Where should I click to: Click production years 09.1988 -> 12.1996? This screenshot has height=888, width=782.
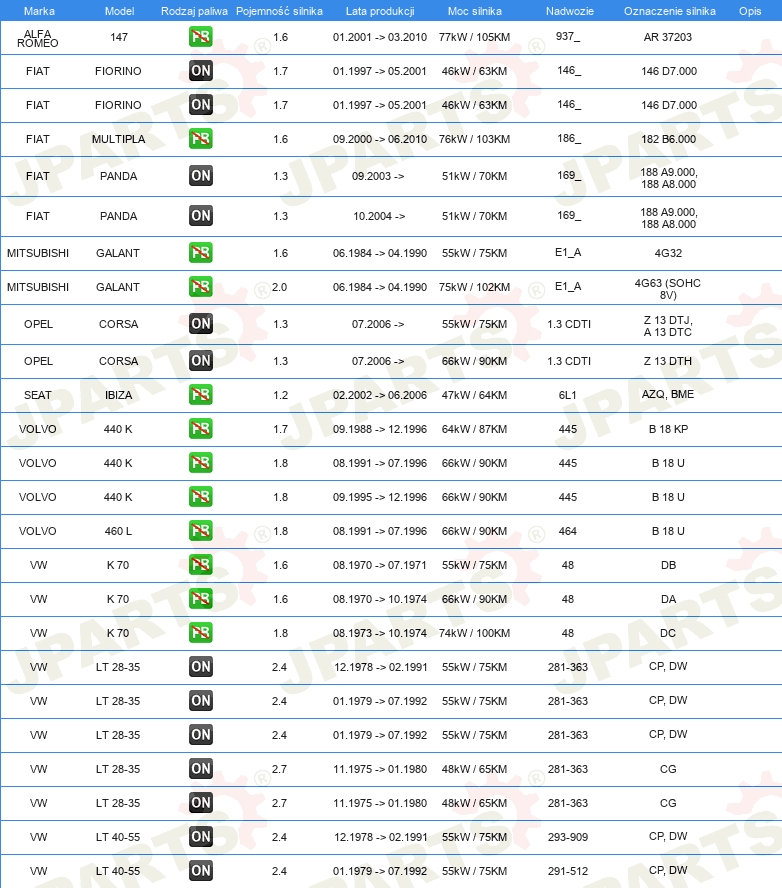point(380,429)
